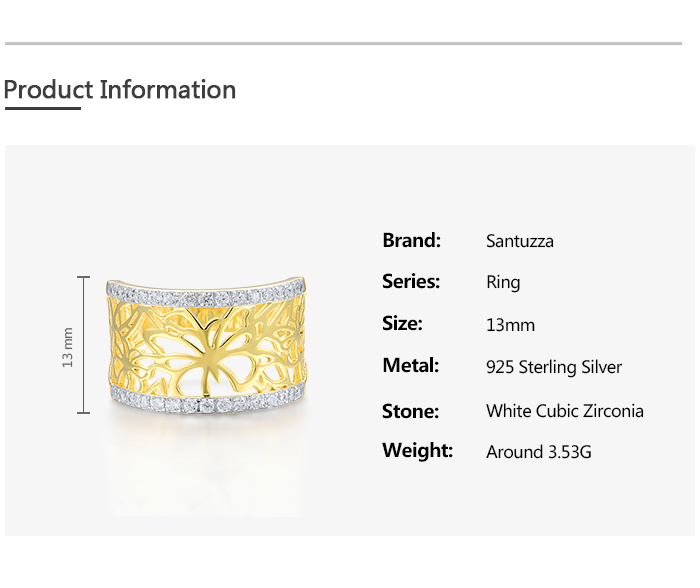The image size is (700, 588).
Task: Click the Around 3.53G weight value
Action: click(539, 452)
